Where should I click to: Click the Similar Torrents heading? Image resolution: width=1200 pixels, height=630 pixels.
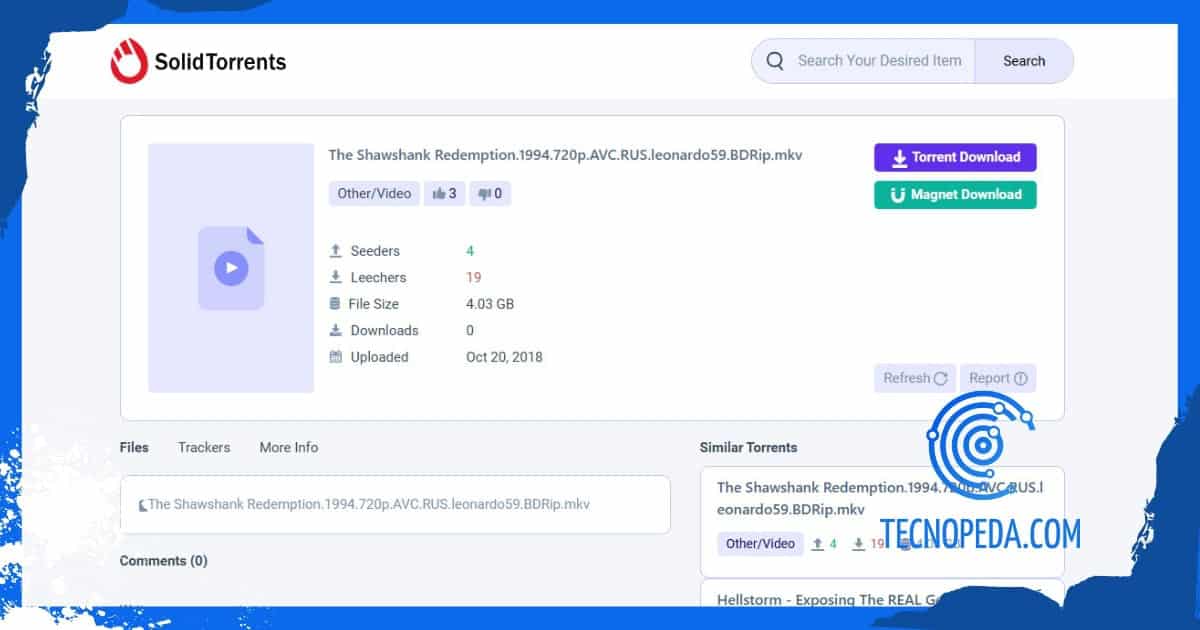749,447
